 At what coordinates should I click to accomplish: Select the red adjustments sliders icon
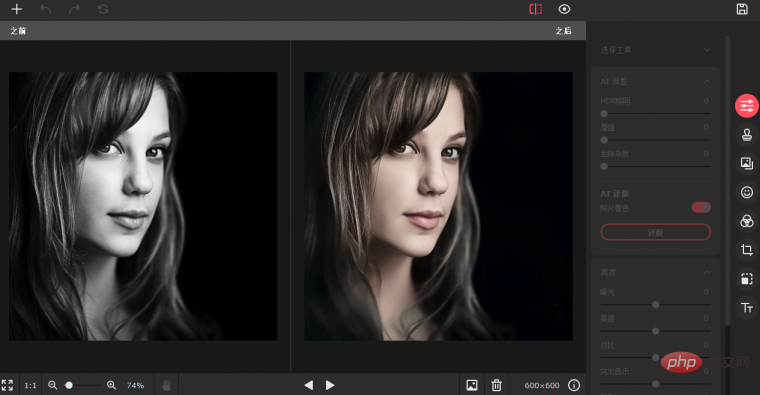[x=746, y=106]
